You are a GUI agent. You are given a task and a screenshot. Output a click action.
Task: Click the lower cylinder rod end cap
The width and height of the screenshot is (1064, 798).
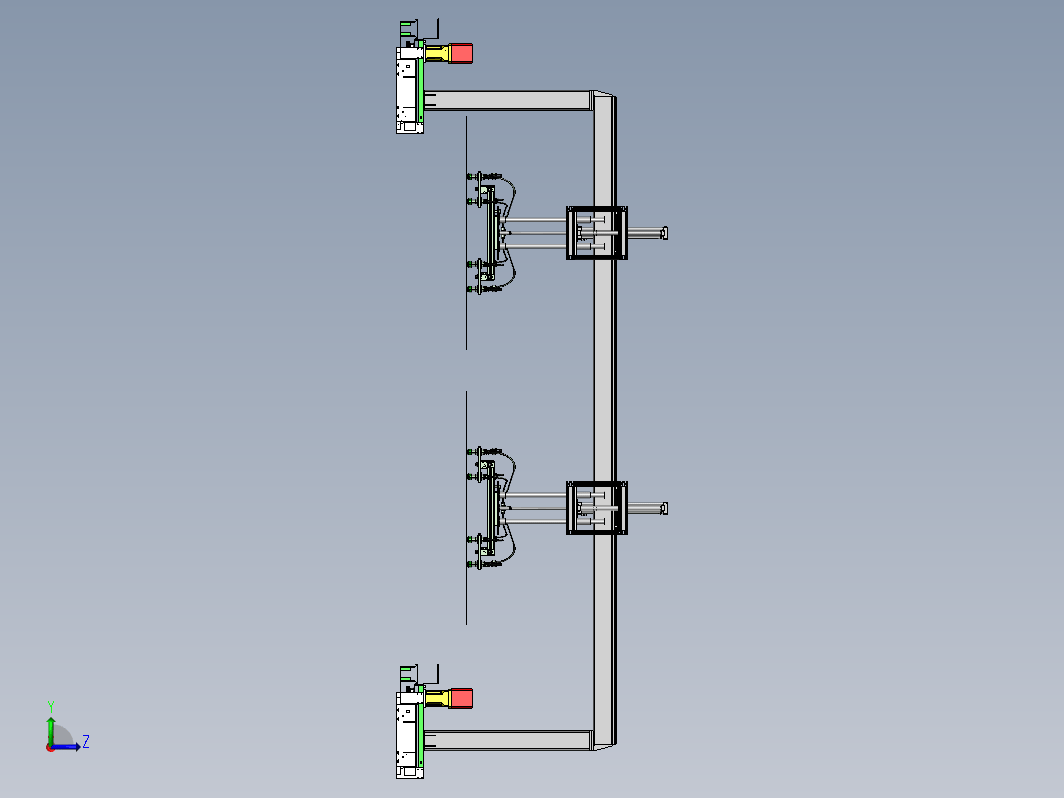tap(664, 508)
